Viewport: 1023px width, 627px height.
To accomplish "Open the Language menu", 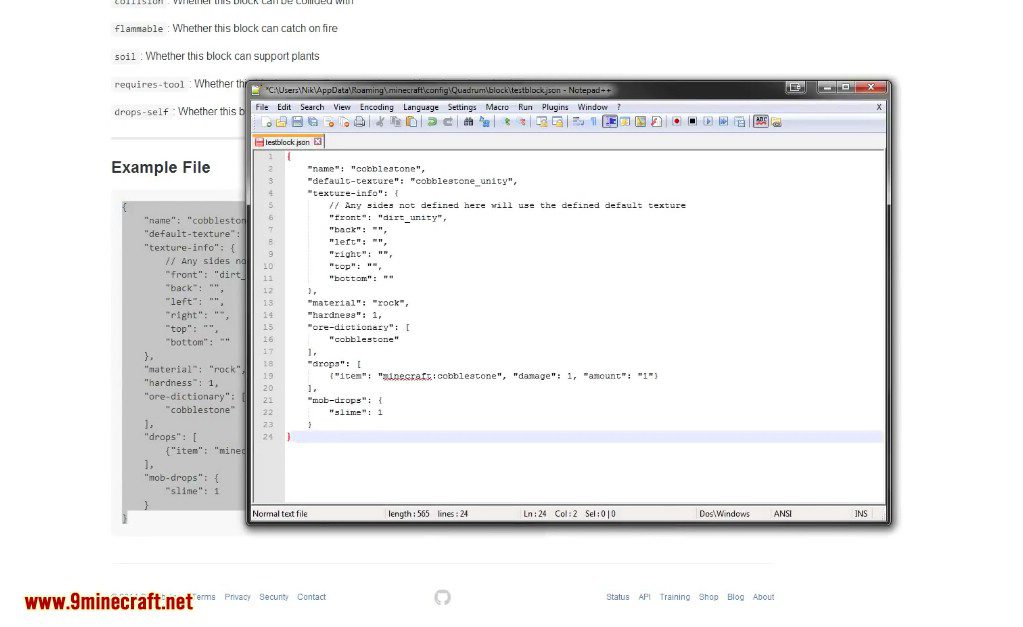I will [x=421, y=107].
